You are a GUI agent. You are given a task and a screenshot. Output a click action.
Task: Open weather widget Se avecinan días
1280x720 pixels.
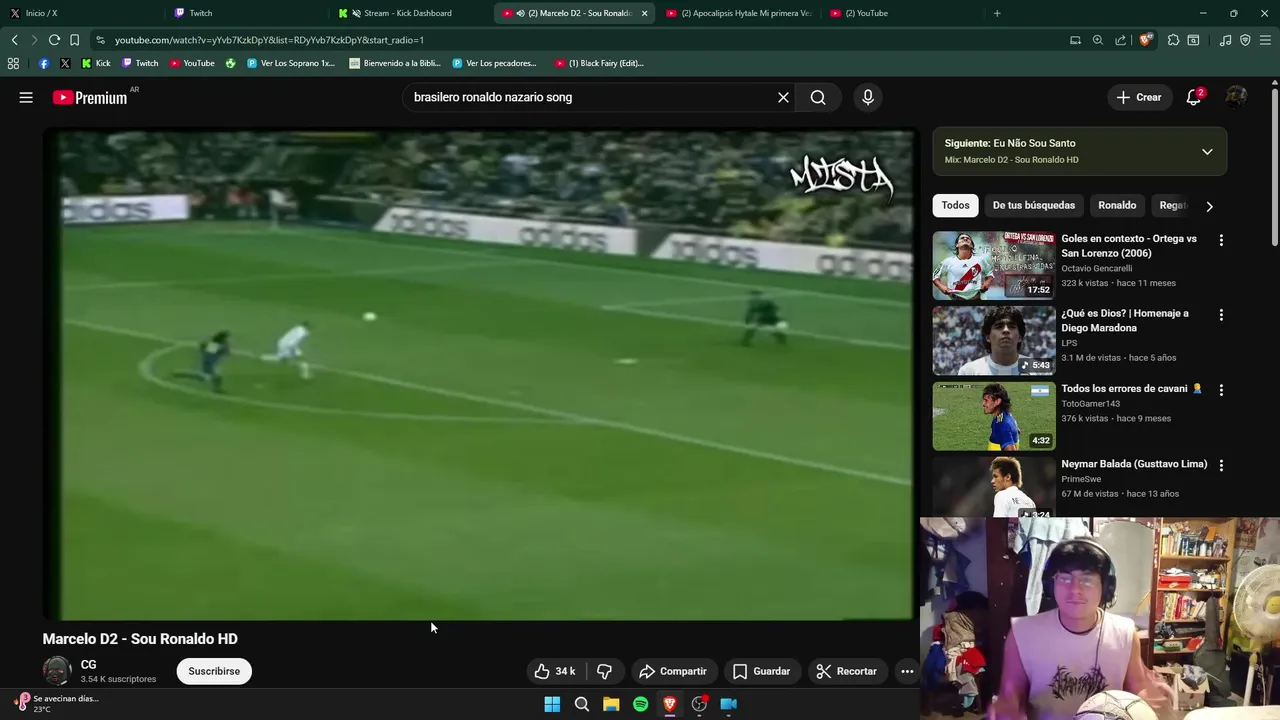(58, 703)
